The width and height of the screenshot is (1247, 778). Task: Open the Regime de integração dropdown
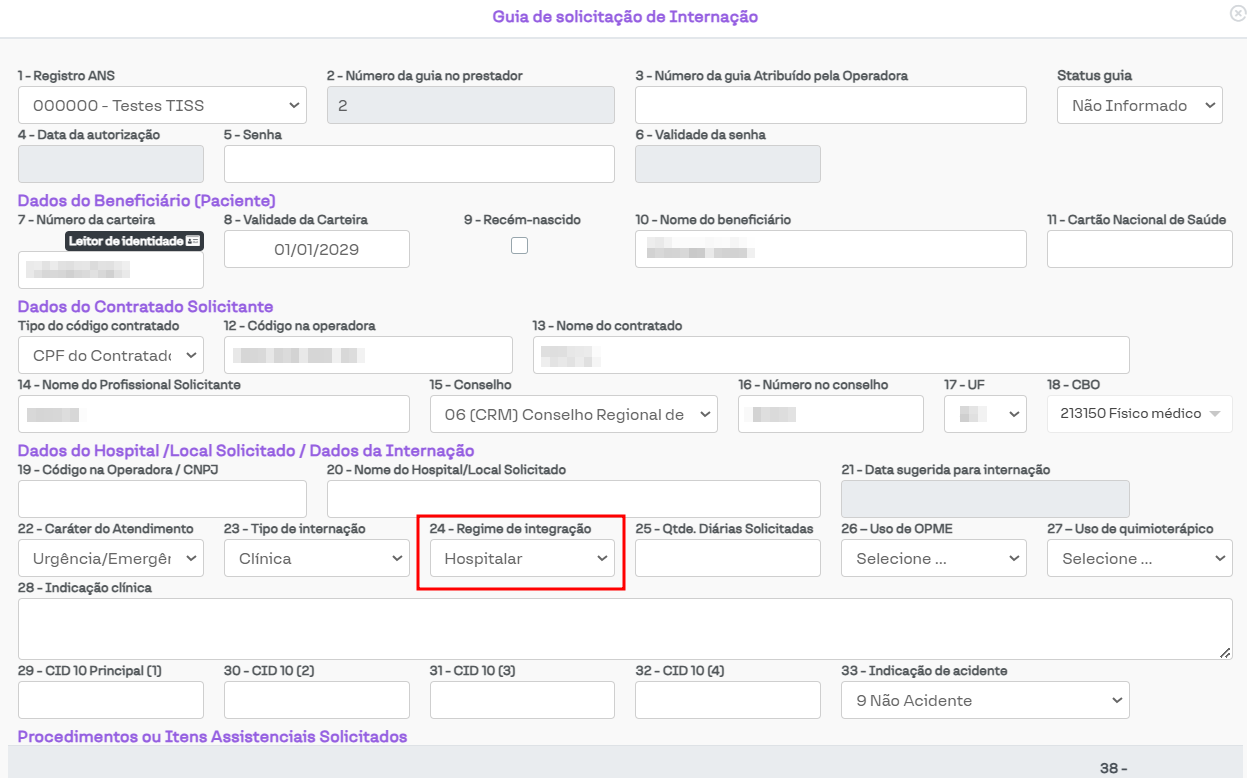[521, 559]
